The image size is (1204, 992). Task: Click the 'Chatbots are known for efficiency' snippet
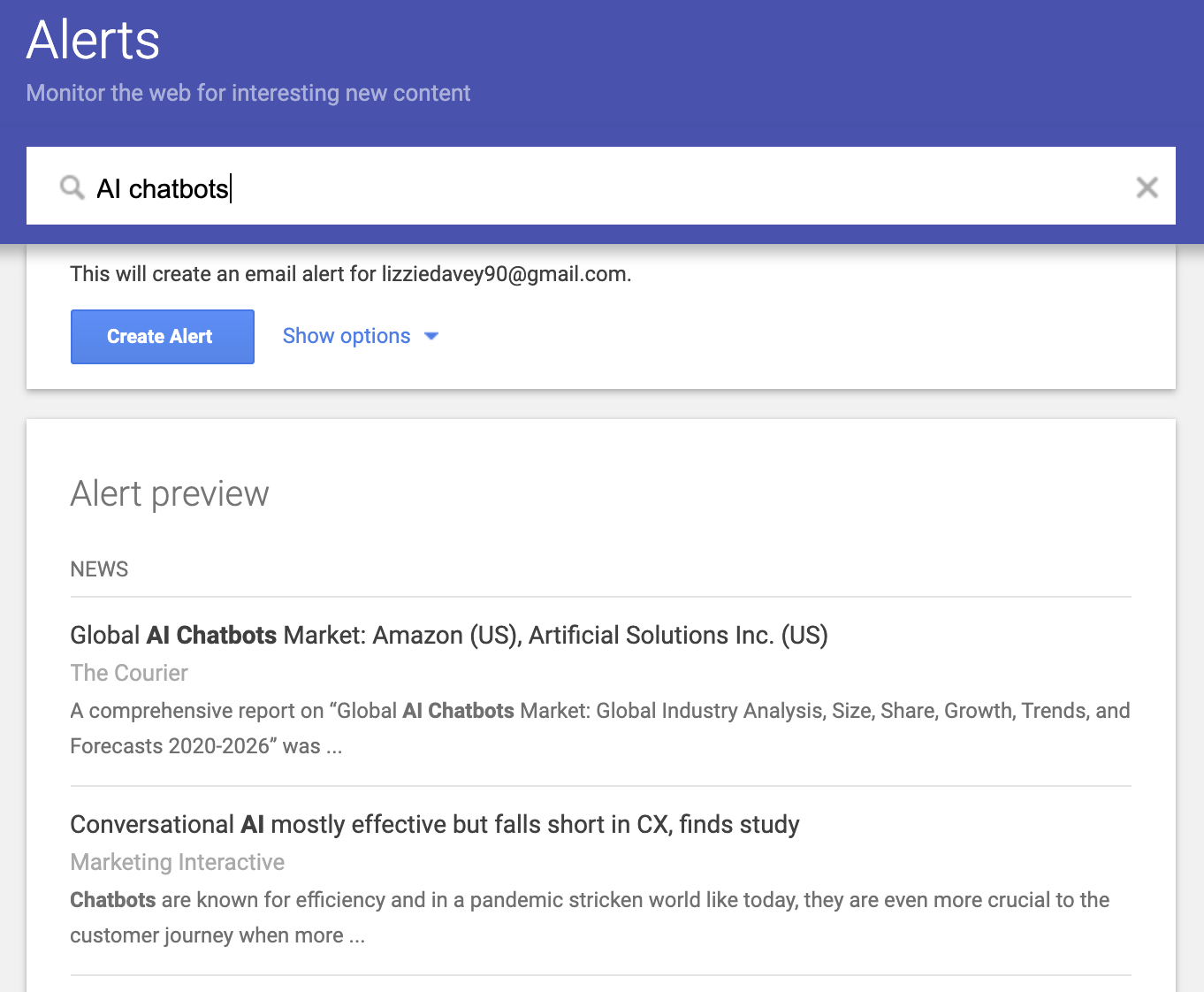click(x=590, y=900)
